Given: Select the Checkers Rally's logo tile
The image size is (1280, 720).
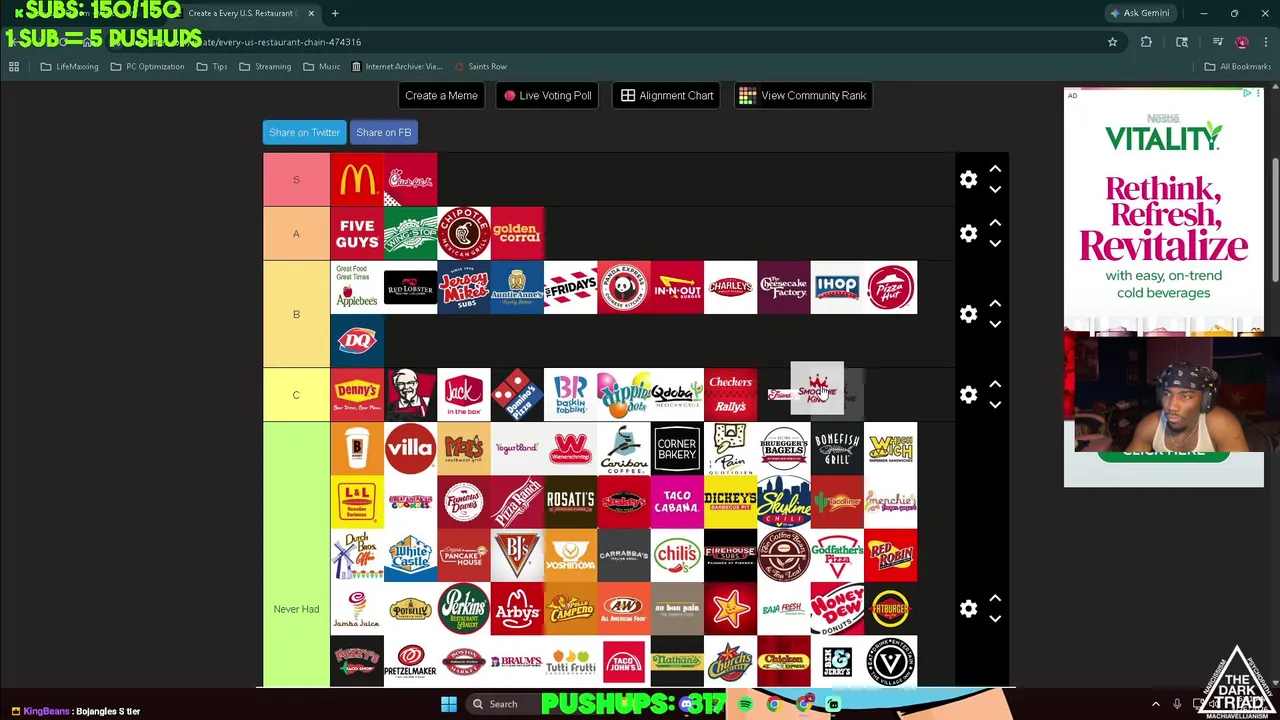Looking at the screenshot, I should click(730, 394).
